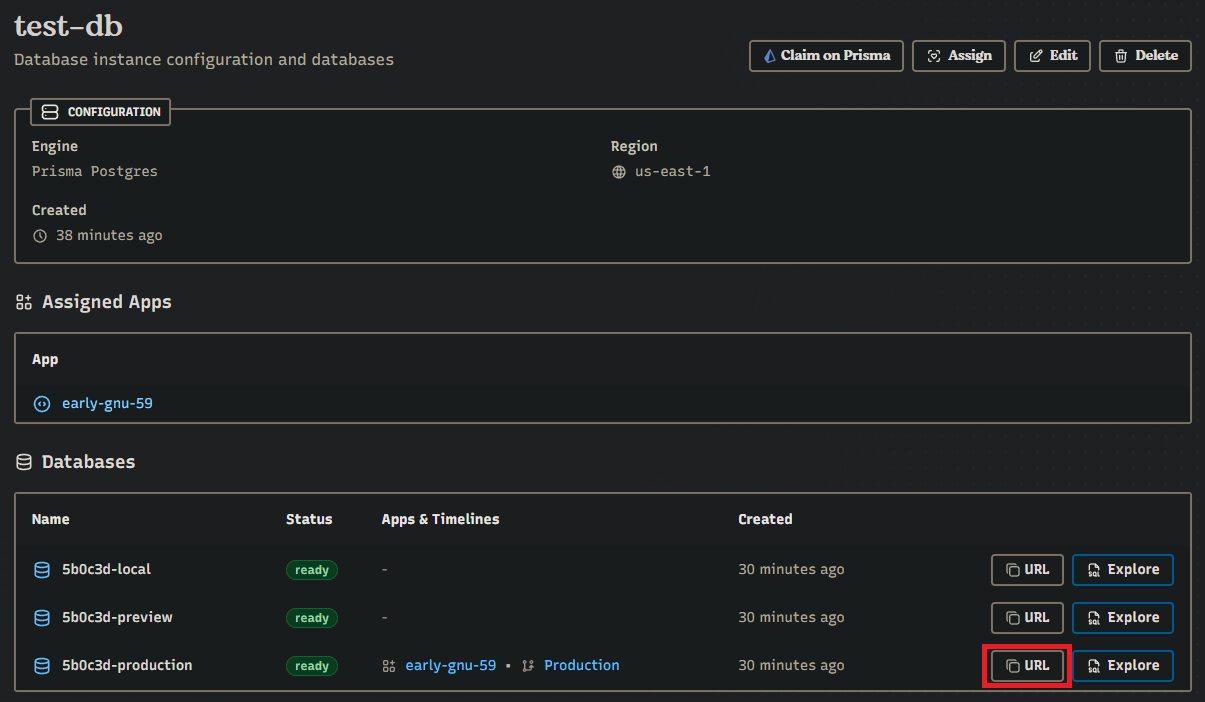
Task: Copy URL for 5b0c3d-local database
Action: [x=1027, y=570]
